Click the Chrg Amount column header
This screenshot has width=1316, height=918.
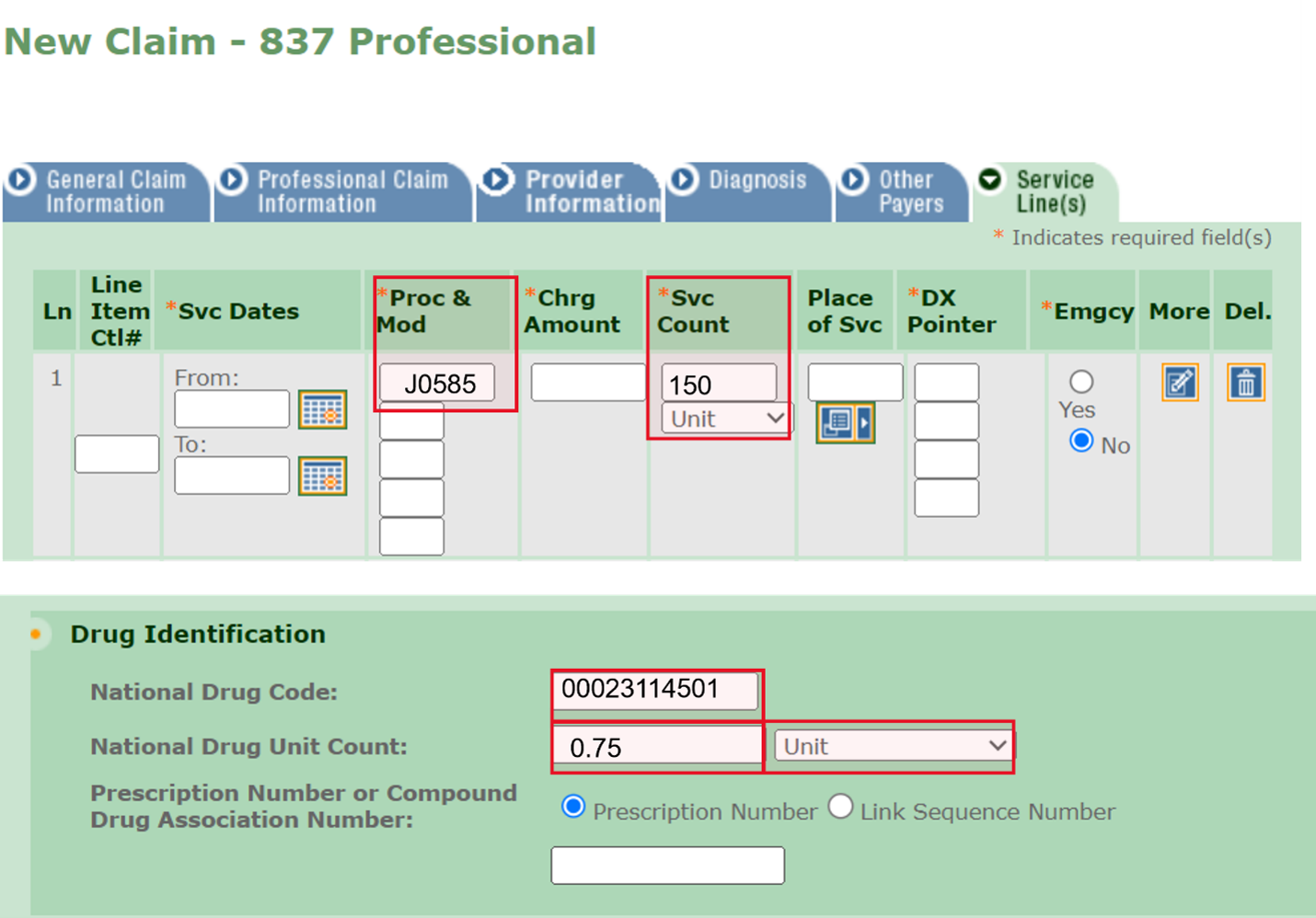point(580,311)
